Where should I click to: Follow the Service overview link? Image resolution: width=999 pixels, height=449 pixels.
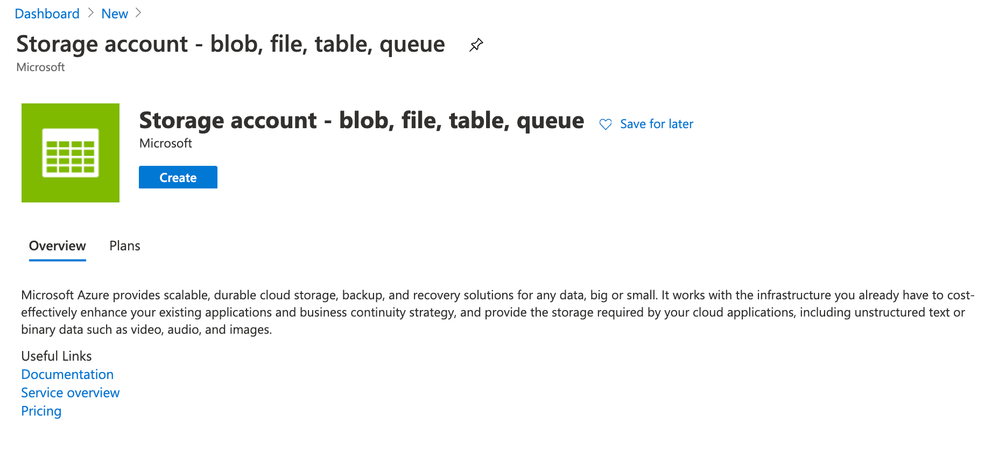coord(70,393)
